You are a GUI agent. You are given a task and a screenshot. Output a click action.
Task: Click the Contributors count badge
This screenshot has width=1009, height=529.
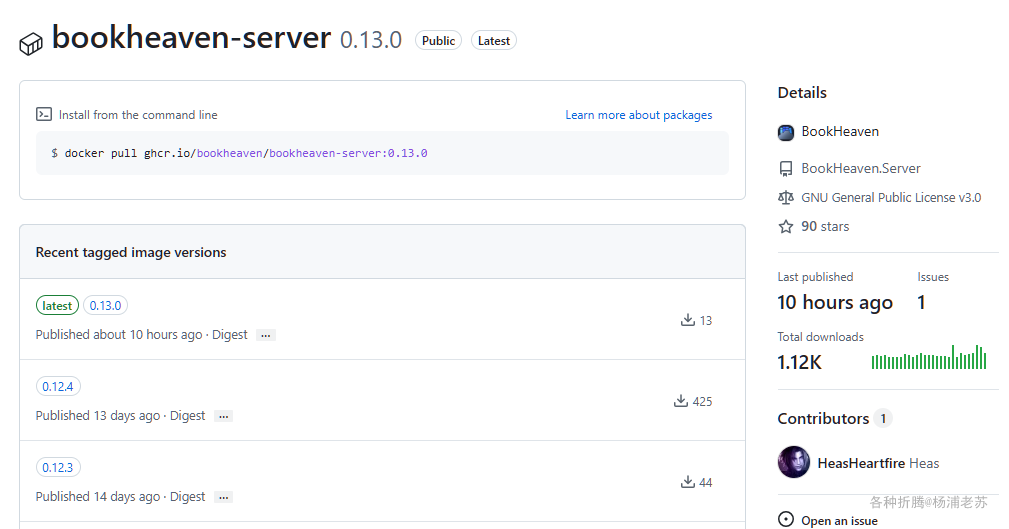pos(884,418)
